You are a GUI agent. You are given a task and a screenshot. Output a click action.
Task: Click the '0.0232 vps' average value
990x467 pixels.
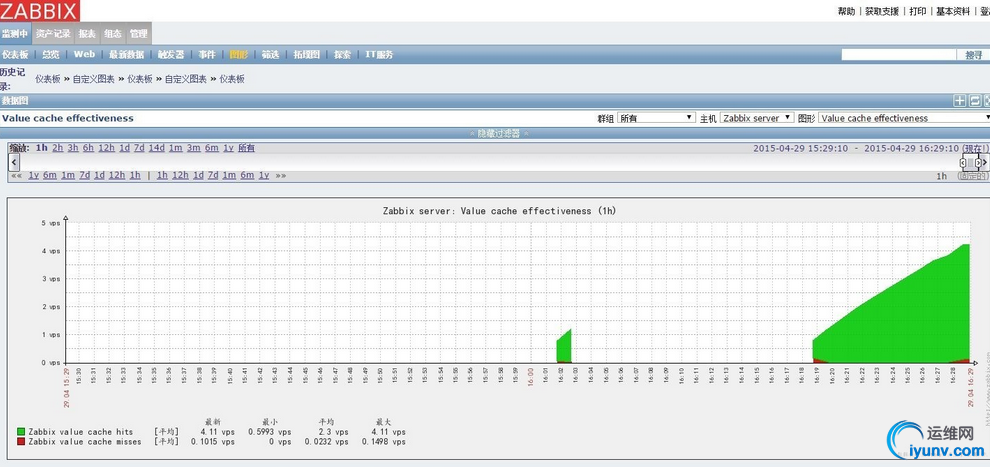(x=326, y=442)
